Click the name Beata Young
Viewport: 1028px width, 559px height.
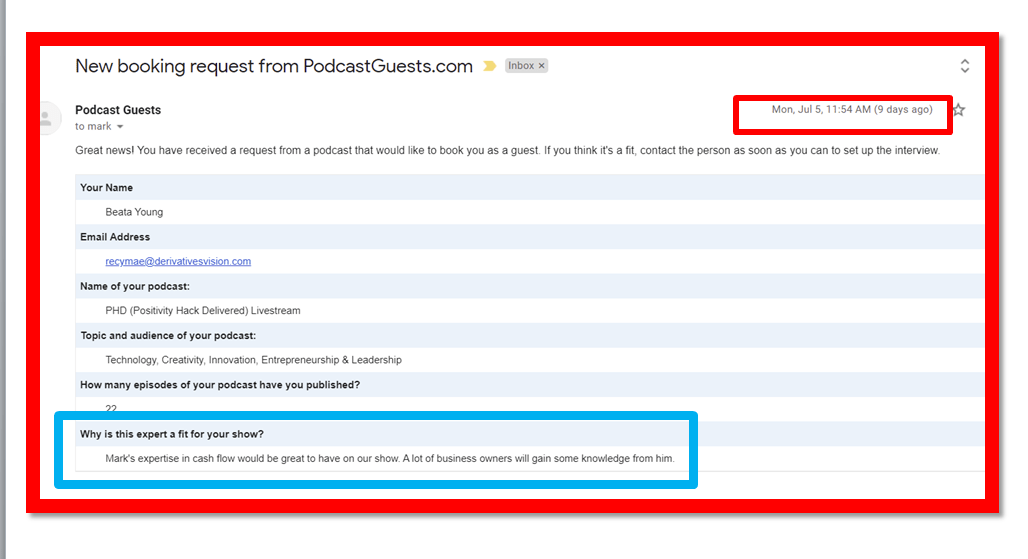click(134, 212)
